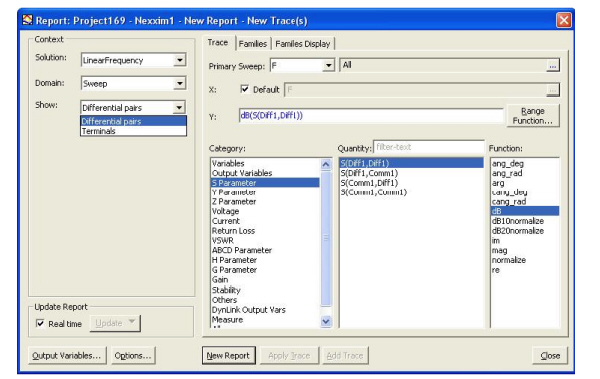Click the Primary Sweep ellipsis browse button

[552, 65]
